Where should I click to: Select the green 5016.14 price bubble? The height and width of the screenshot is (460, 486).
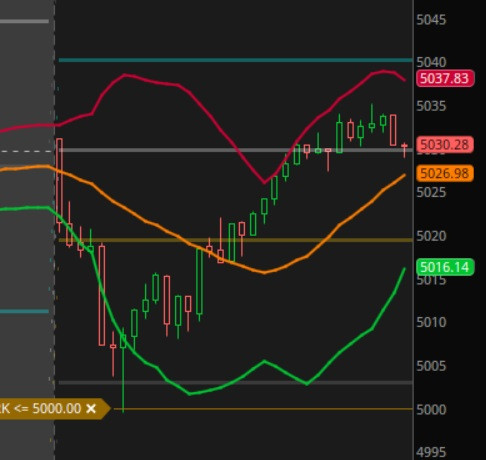coord(445,267)
